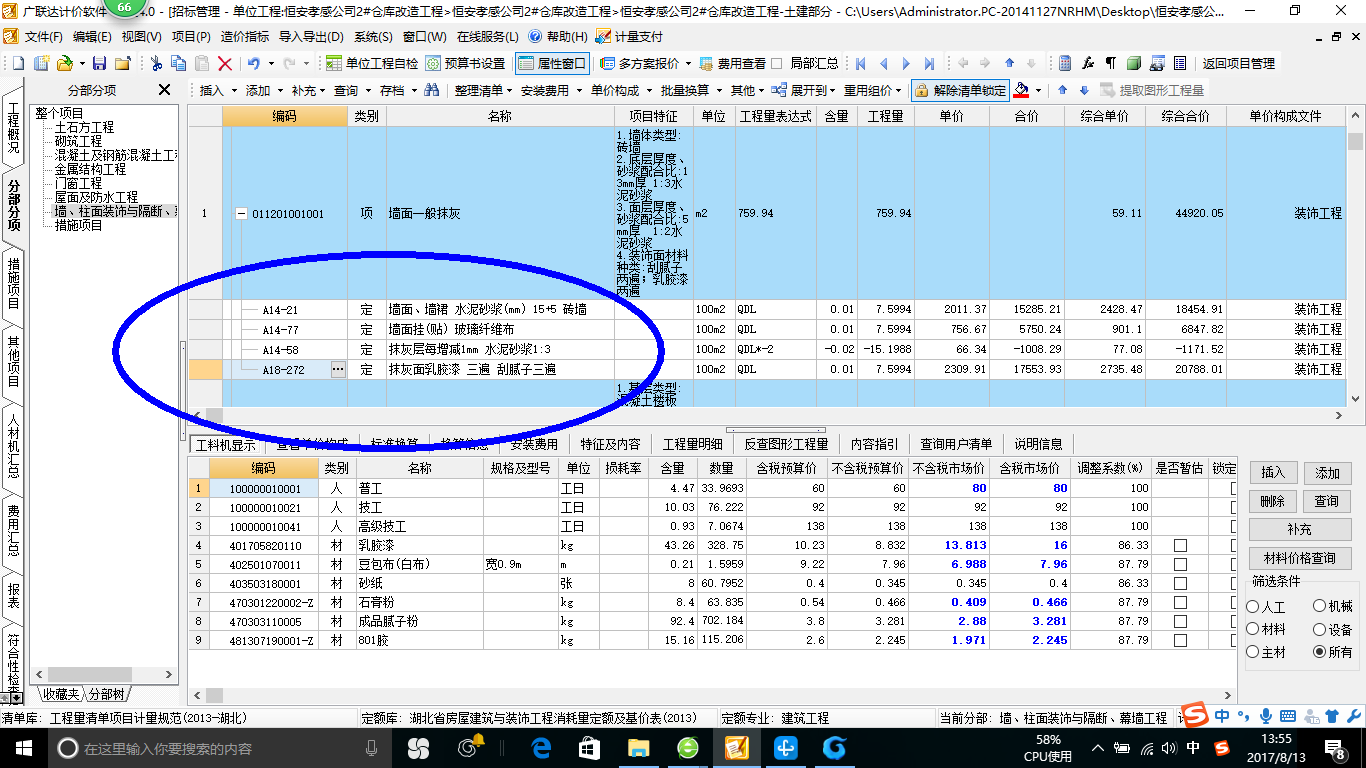Open 预算书设置 budget settings
This screenshot has height=768, width=1366.
coord(466,63)
